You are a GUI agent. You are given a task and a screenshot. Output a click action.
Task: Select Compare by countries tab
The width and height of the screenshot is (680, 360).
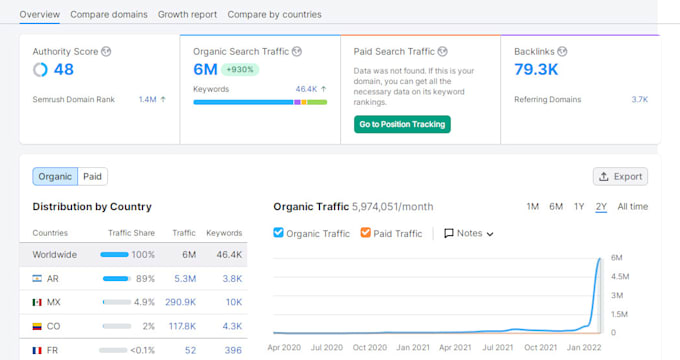click(275, 14)
